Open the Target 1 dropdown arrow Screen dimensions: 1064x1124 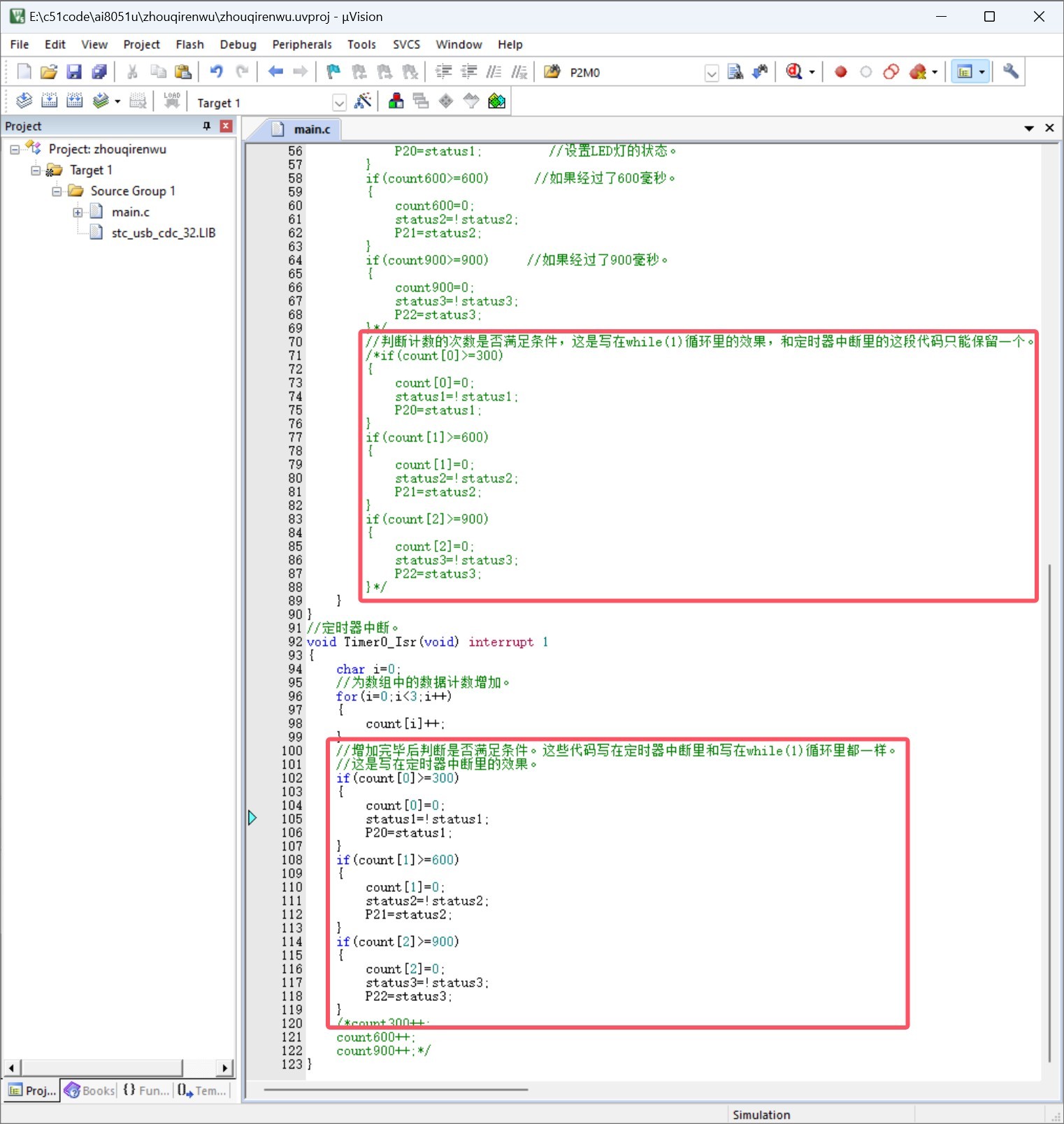tap(339, 103)
